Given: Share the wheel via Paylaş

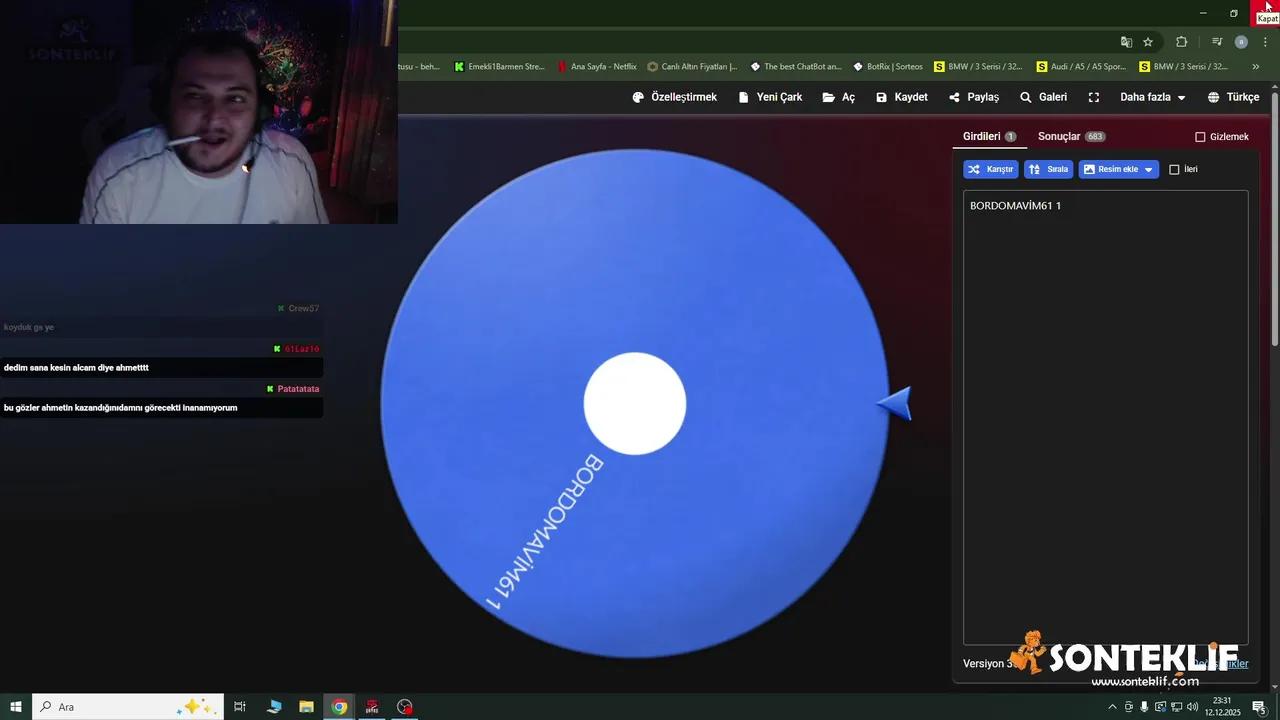Looking at the screenshot, I should pos(974,97).
